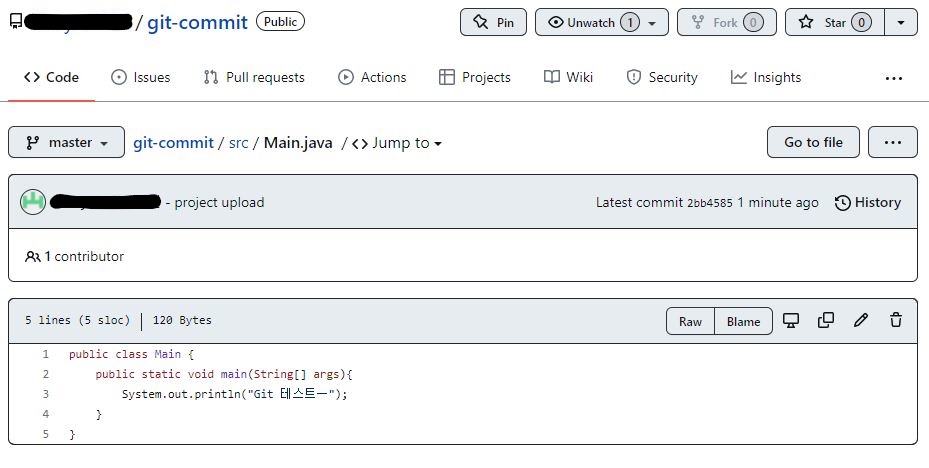Open the navigation overflow ellipsis menu

893,78
